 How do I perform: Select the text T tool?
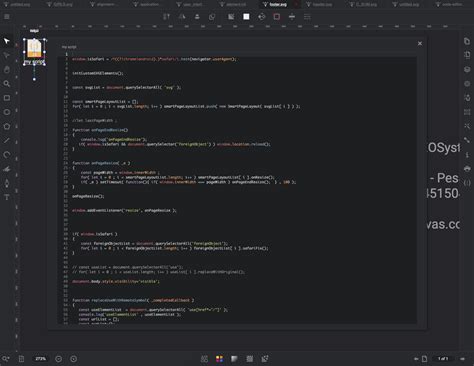click(6, 197)
